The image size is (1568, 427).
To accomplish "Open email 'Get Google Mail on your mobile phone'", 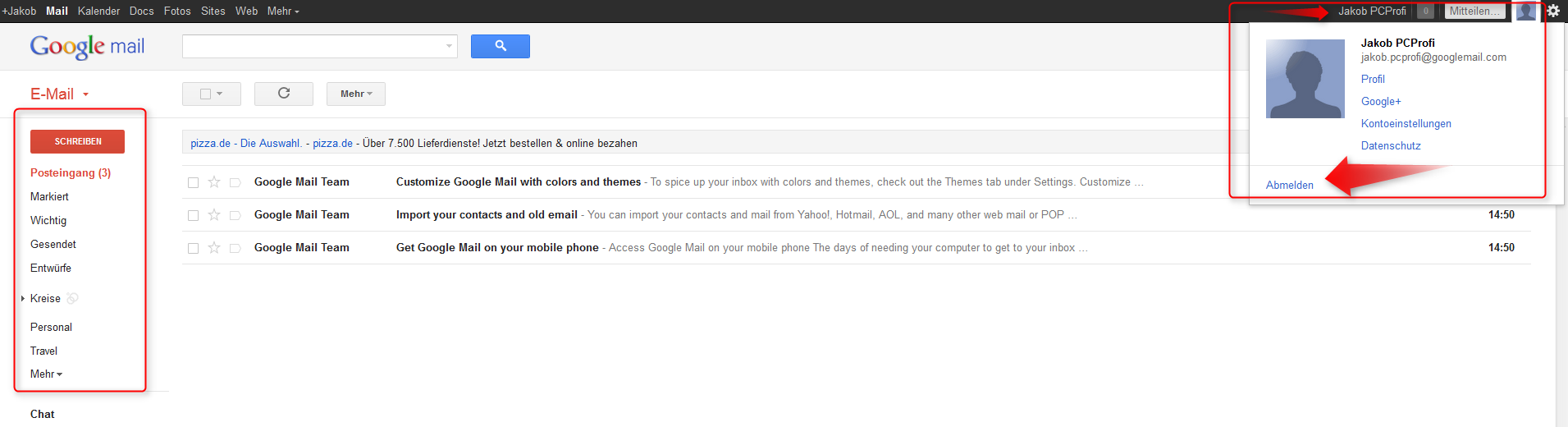I will point(497,248).
